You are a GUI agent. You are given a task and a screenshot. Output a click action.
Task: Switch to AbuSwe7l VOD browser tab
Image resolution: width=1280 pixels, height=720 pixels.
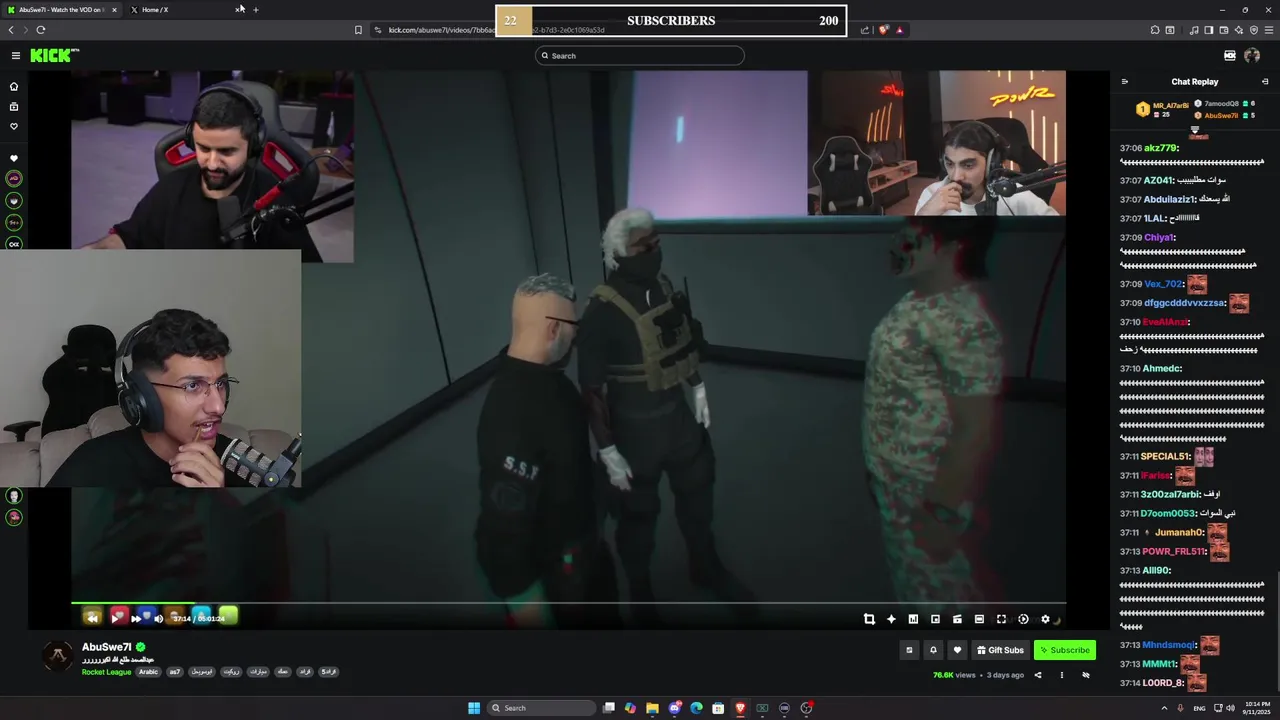(x=62, y=10)
